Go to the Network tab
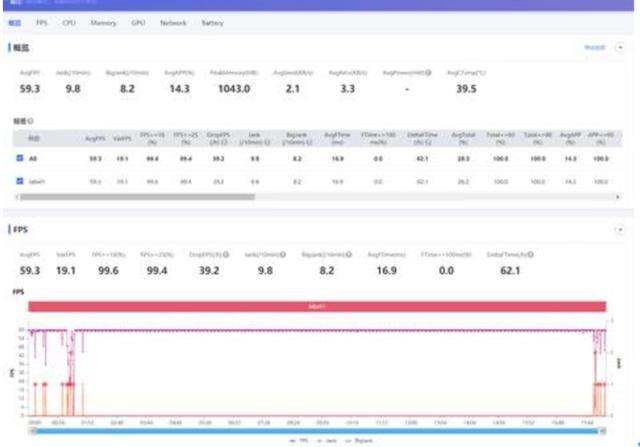640x447 pixels. click(x=173, y=21)
